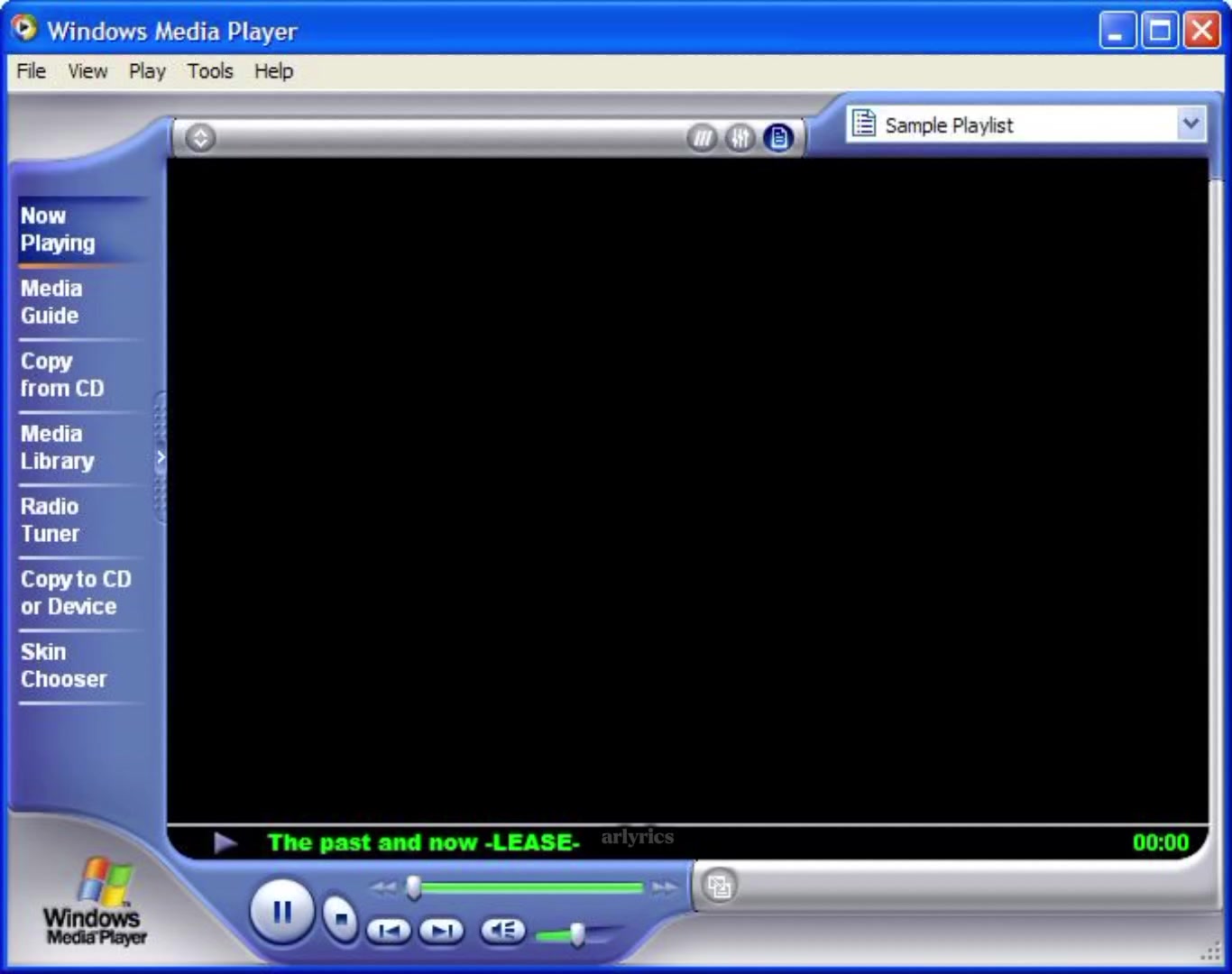Select visualization icon in top bar
1232x974 pixels.
702,138
